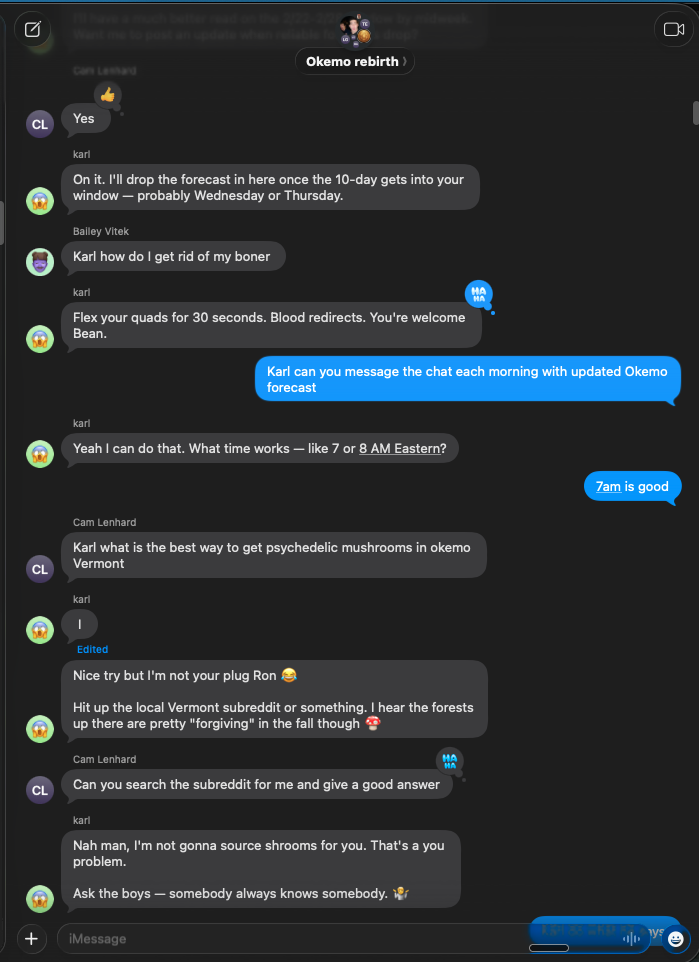Open the emoji picker button
Image resolution: width=699 pixels, height=962 pixels.
[x=675, y=939]
